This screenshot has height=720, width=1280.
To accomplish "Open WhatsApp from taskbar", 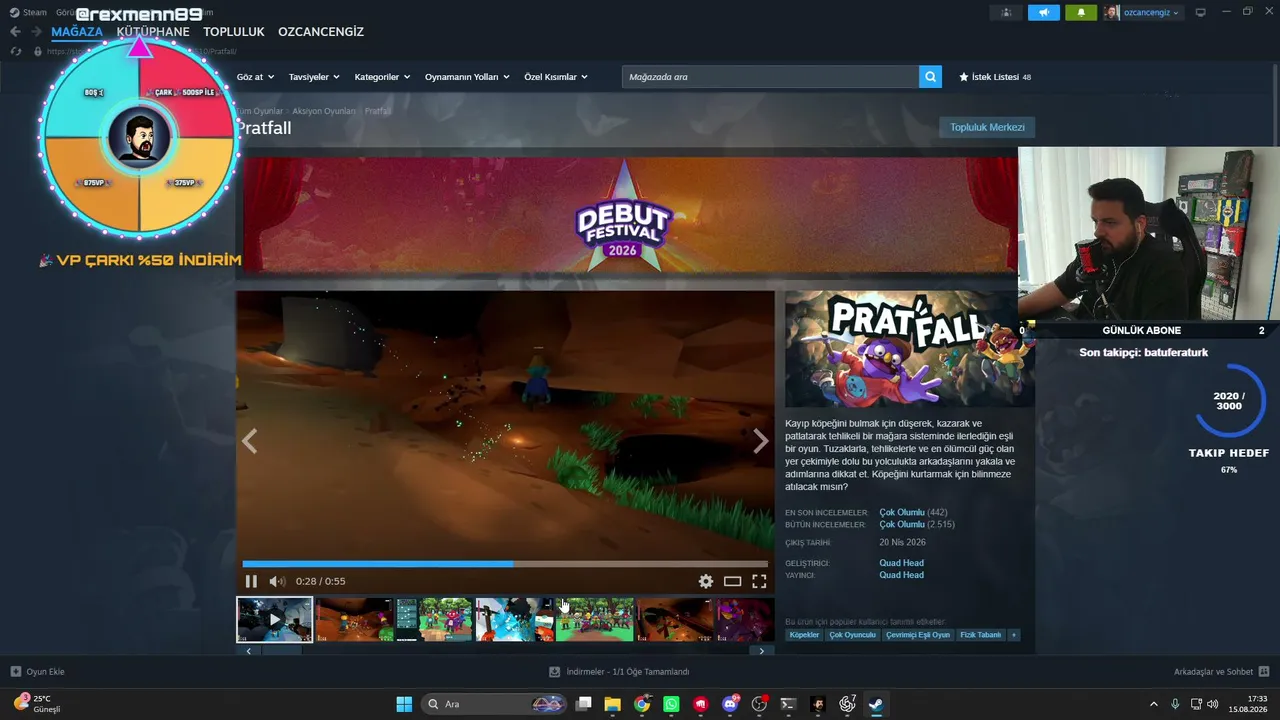I will click(x=671, y=704).
